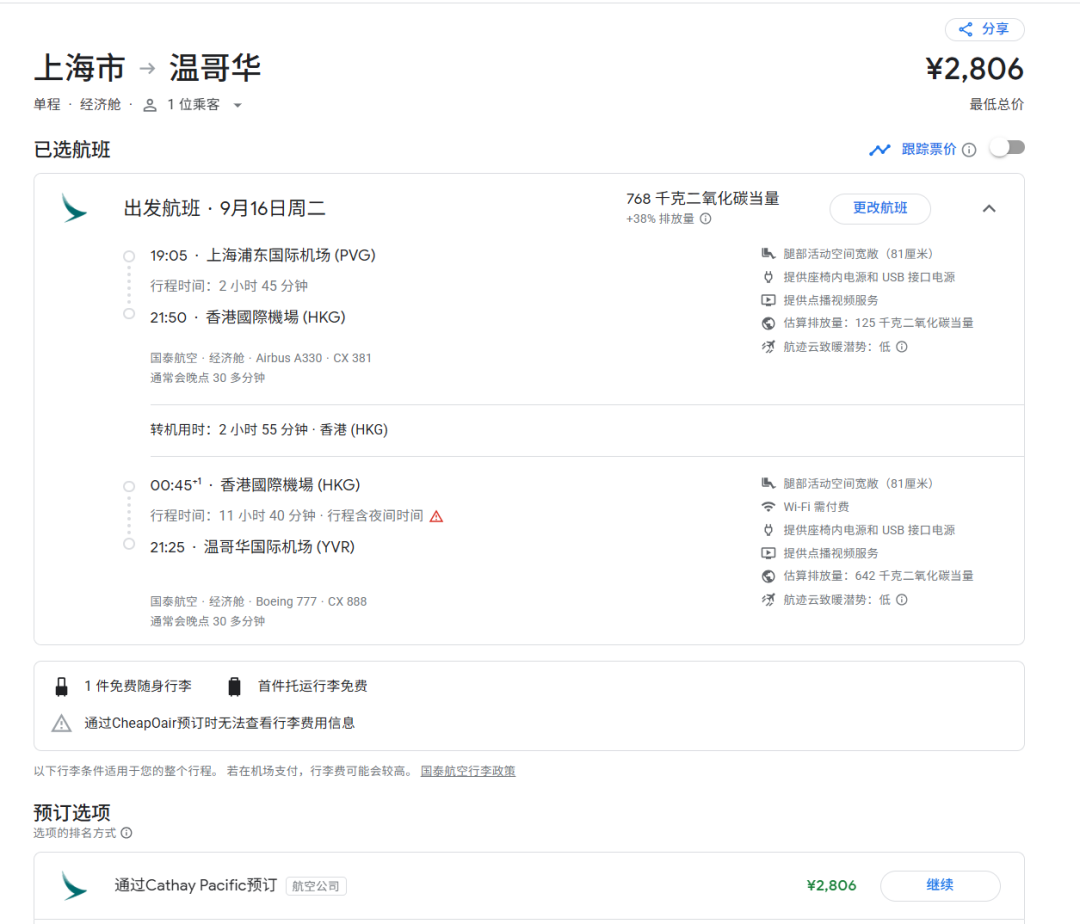Click info icon beside +38% 排放量
This screenshot has width=1080, height=924.
[705, 219]
